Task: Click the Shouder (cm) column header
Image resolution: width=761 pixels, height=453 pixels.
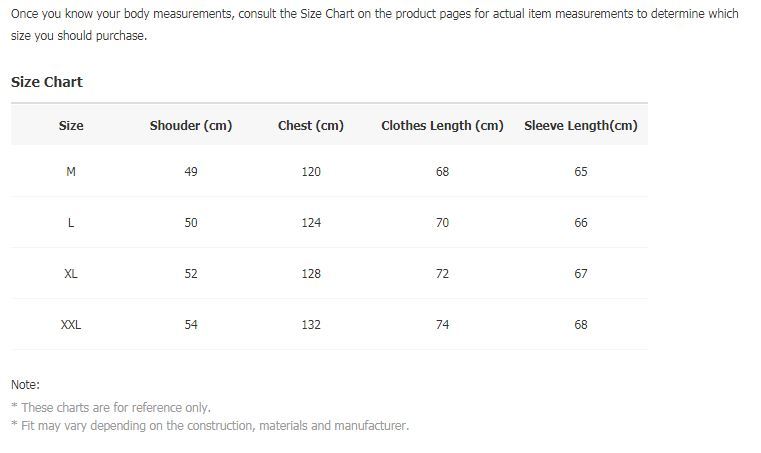Action: click(191, 126)
